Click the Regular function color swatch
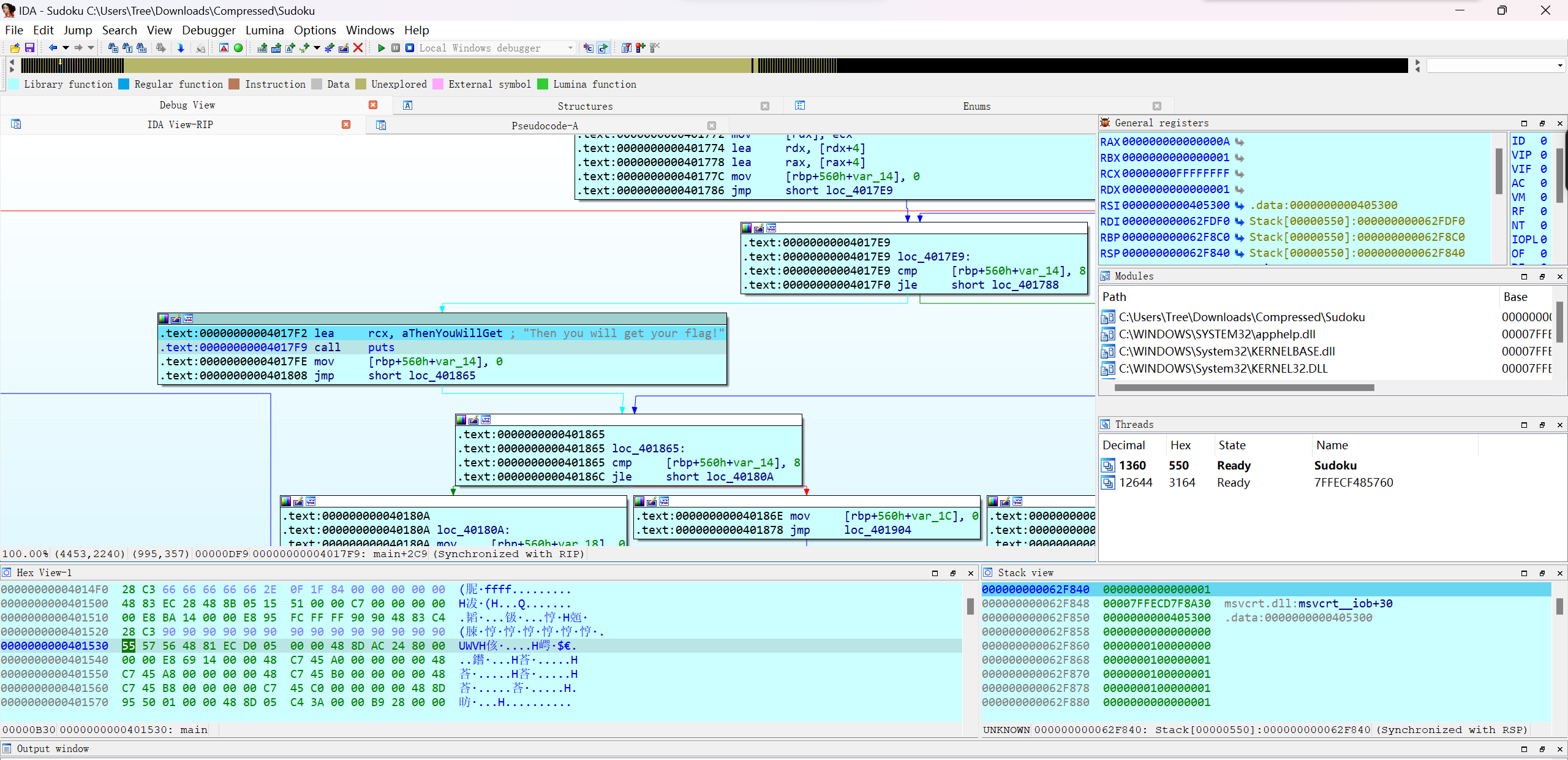This screenshot has height=760, width=1568. click(124, 85)
